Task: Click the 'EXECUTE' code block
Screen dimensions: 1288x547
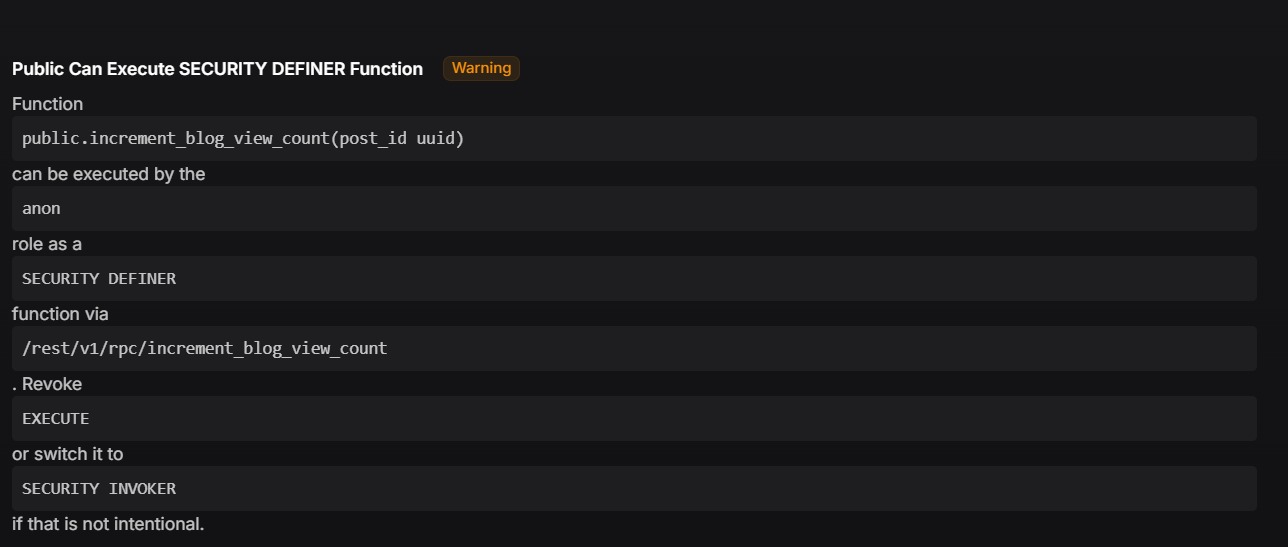Action: pyautogui.click(x=634, y=418)
